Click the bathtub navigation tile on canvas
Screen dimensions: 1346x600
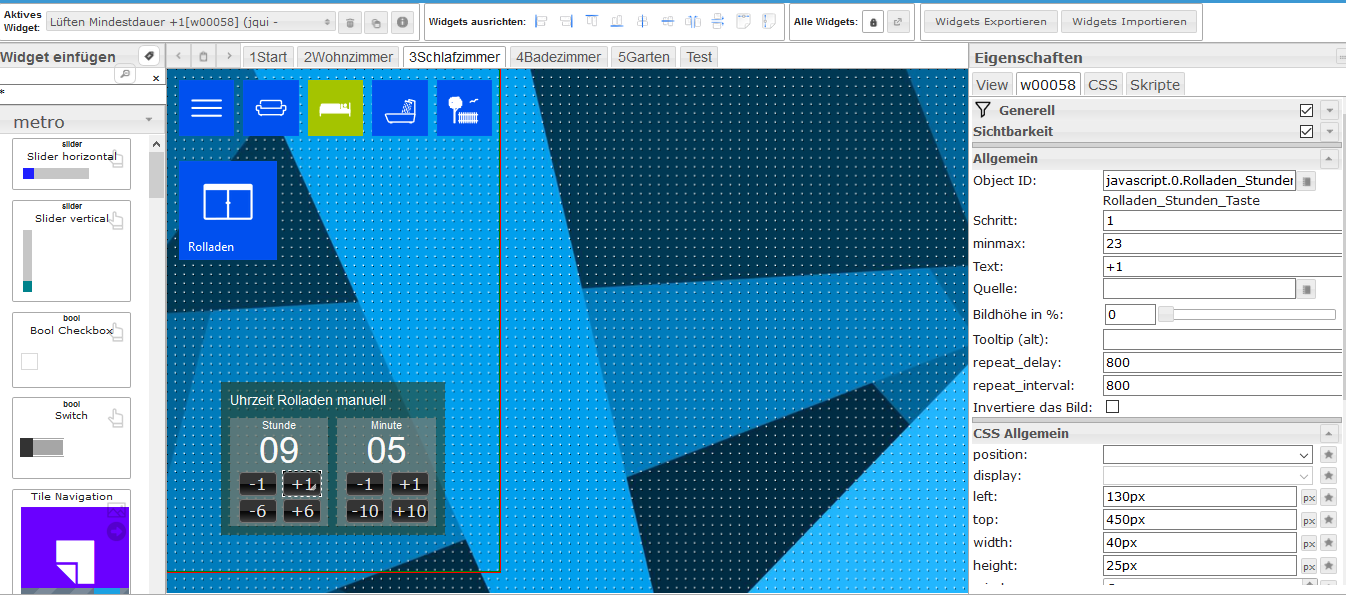(x=400, y=108)
